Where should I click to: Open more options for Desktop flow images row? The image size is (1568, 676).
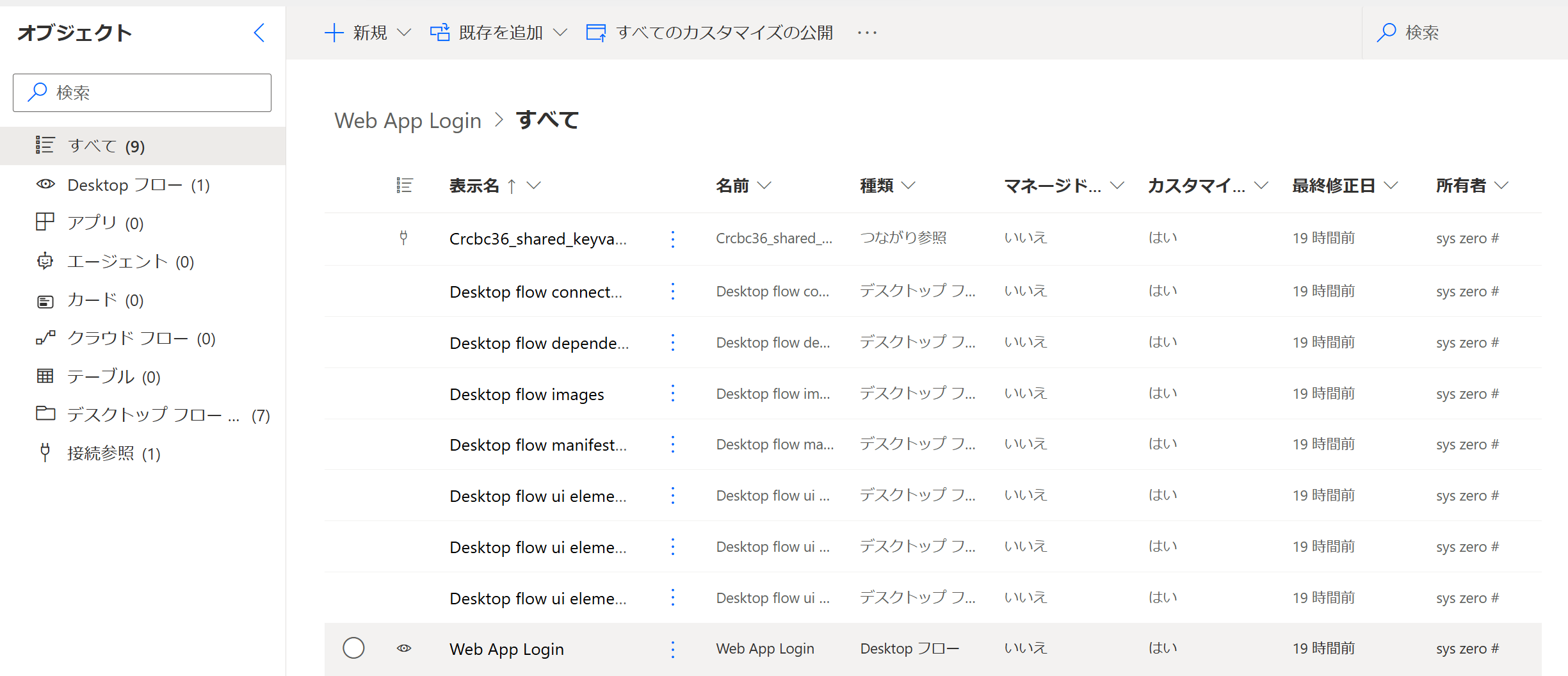tap(673, 393)
